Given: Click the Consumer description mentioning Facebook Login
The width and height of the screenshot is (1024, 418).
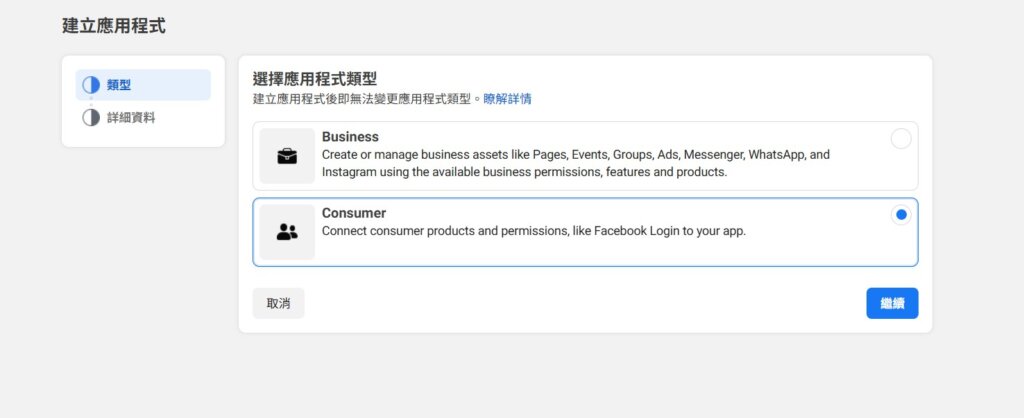Looking at the screenshot, I should click(x=534, y=231).
